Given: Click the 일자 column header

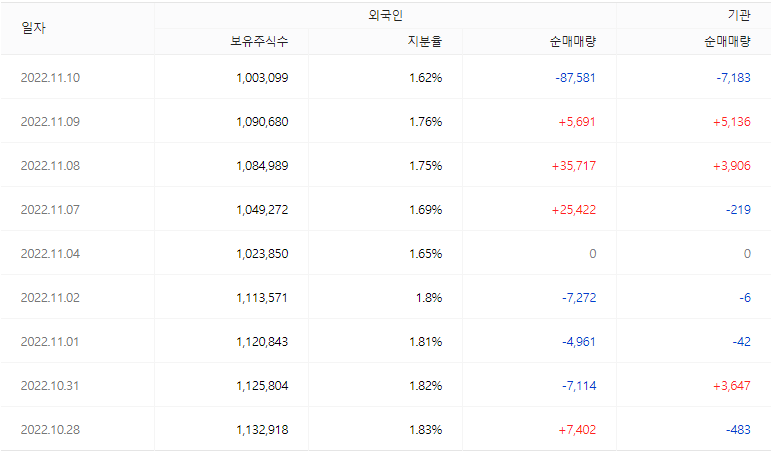Looking at the screenshot, I should [x=33, y=28].
